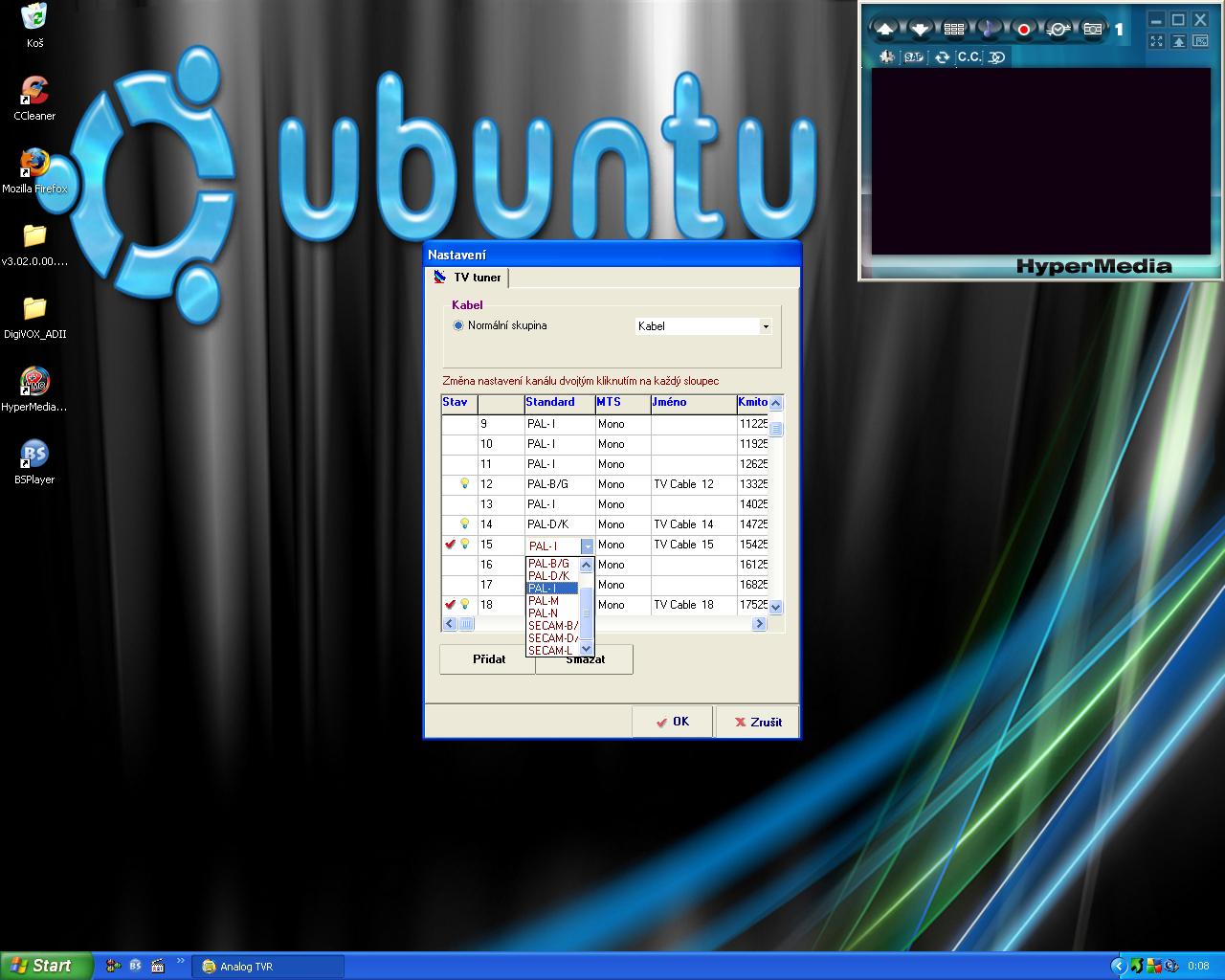The height and width of the screenshot is (980, 1225).
Task: Toggle the red checkmark for channel 15
Action: pos(450,545)
